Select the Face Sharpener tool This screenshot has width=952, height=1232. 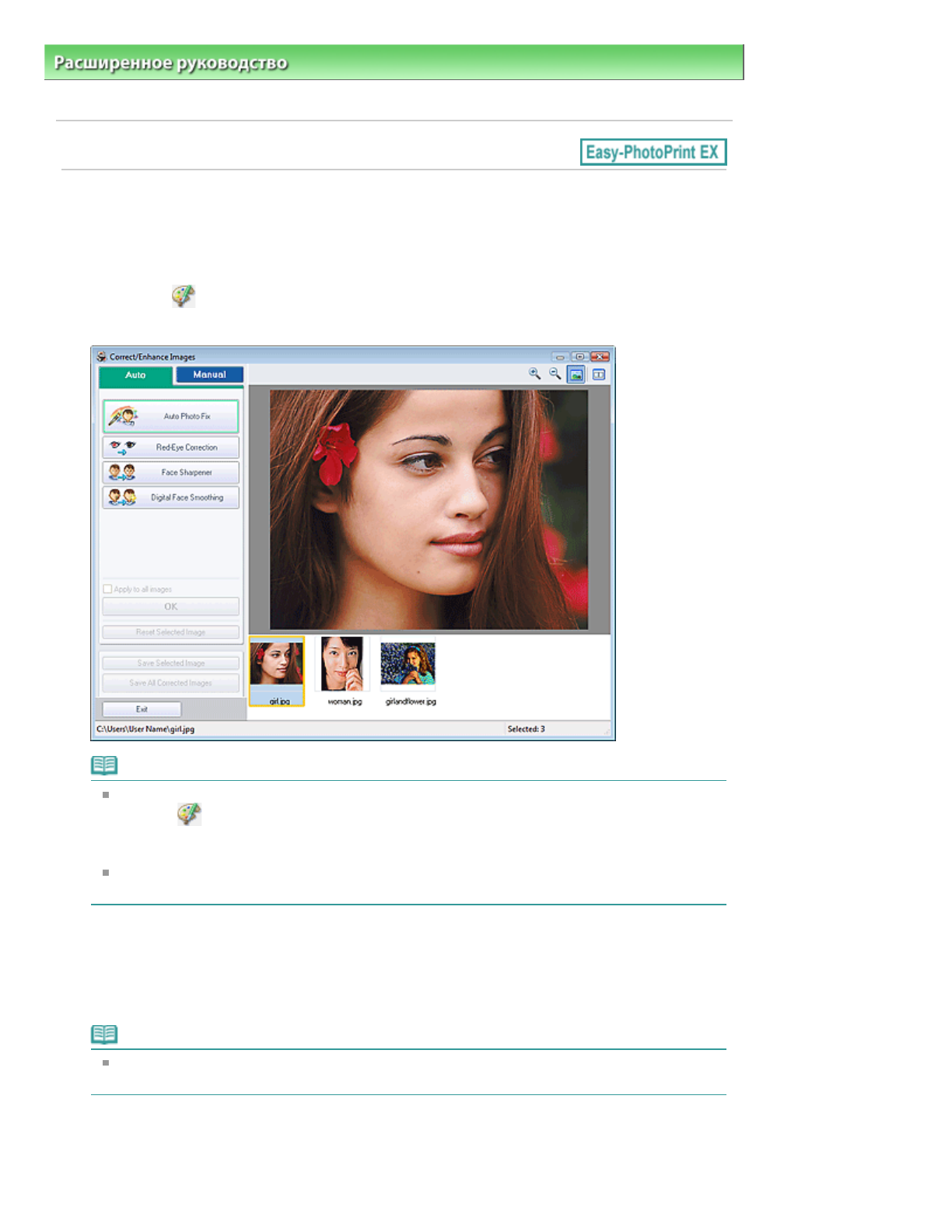point(170,472)
